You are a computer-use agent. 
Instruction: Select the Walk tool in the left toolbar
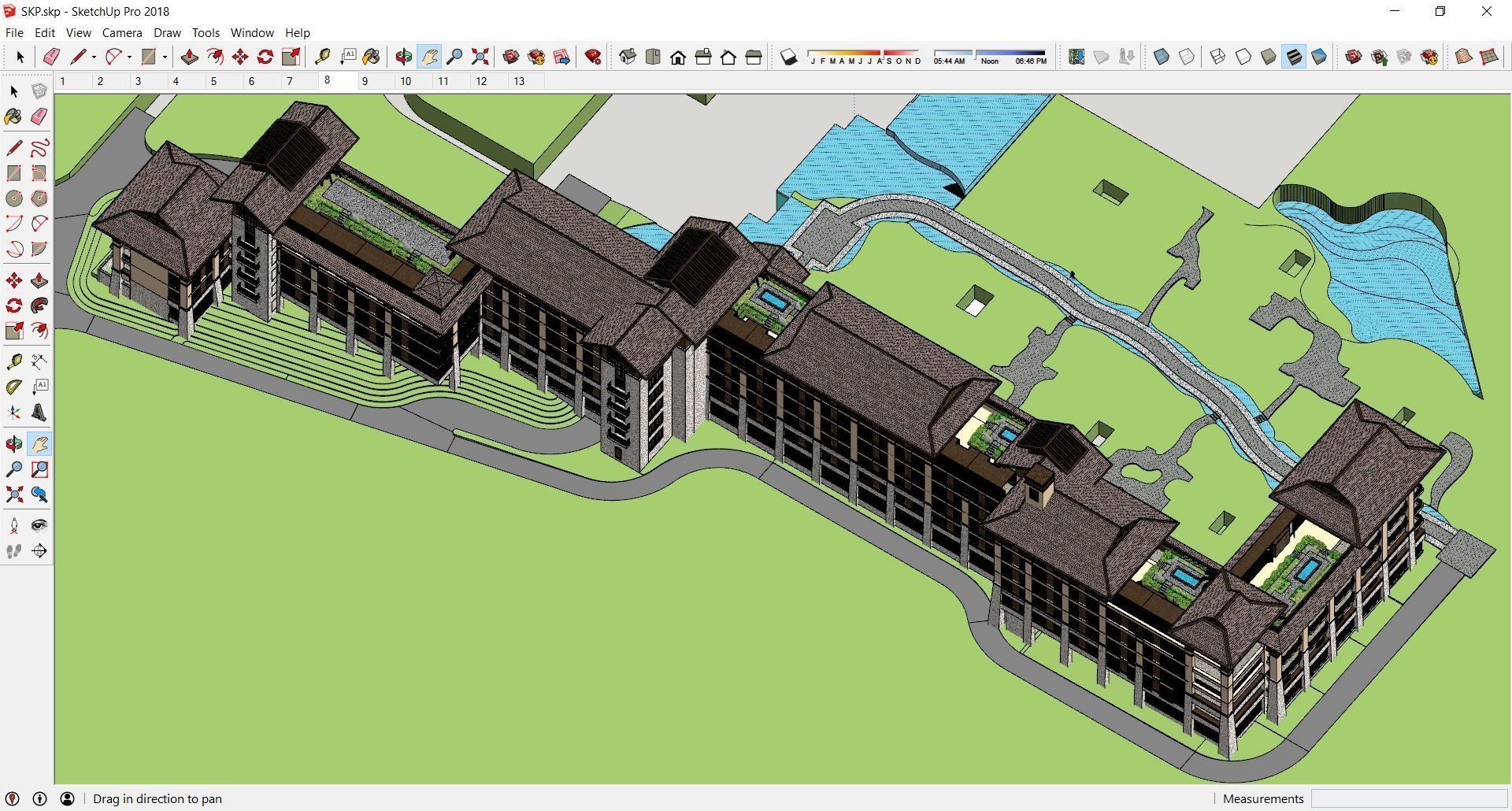click(x=13, y=550)
